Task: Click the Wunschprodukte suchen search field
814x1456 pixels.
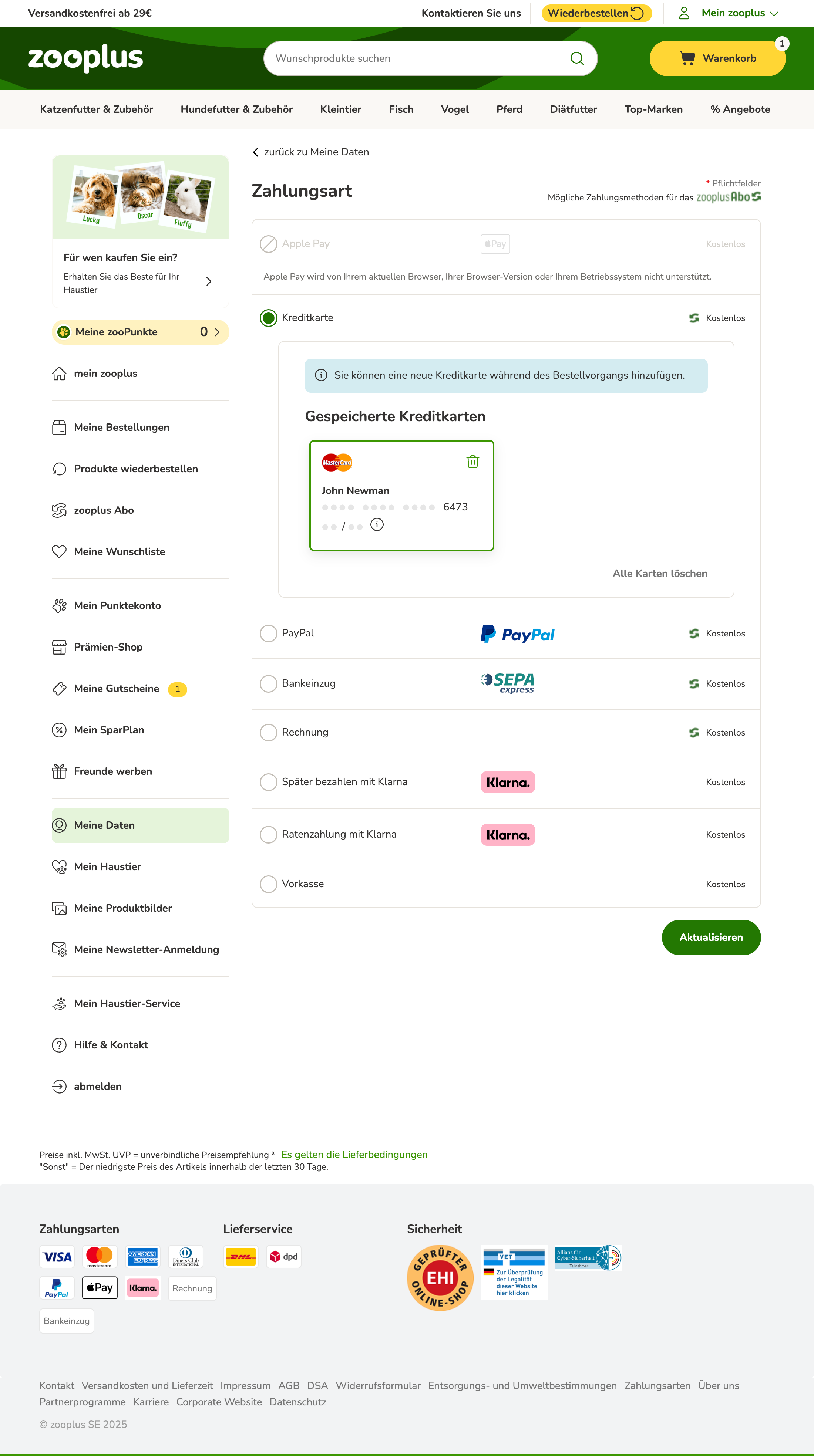Action: click(x=418, y=58)
